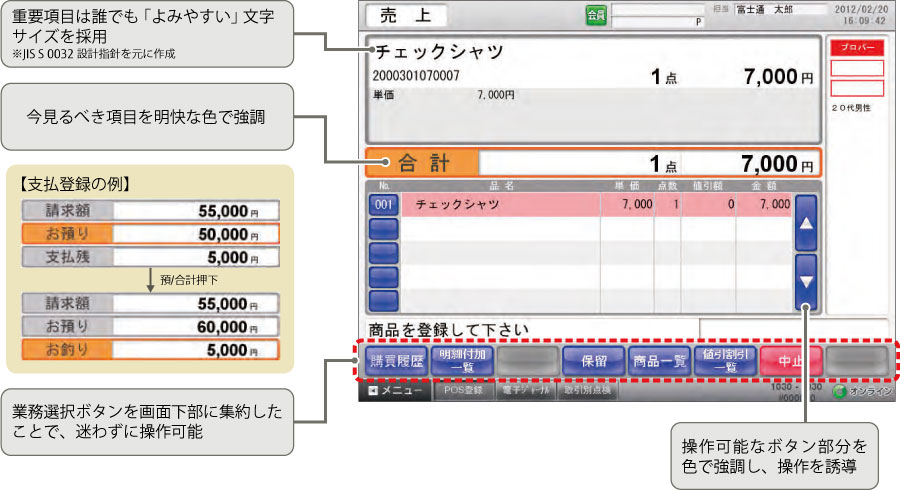Click the member points input field

point(655,21)
